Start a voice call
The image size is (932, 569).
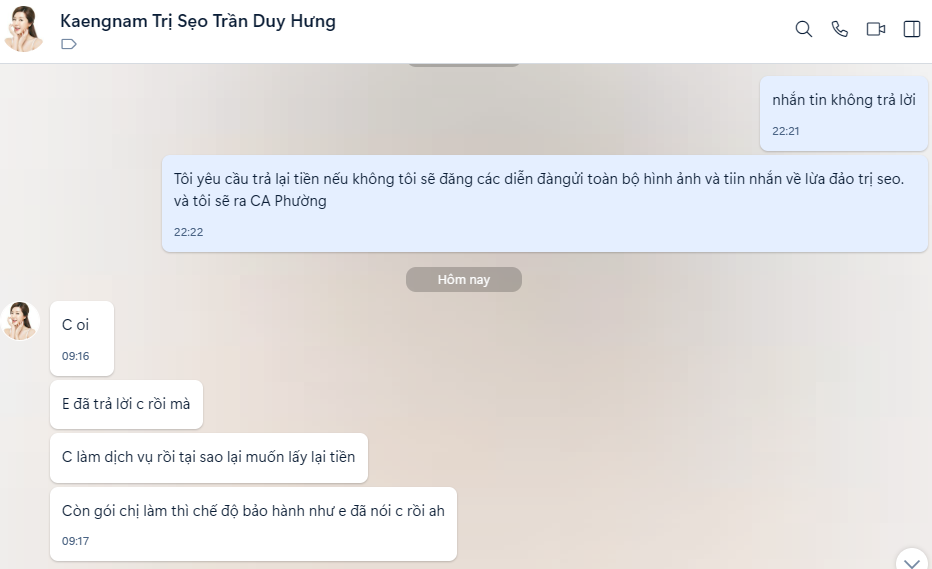839,29
